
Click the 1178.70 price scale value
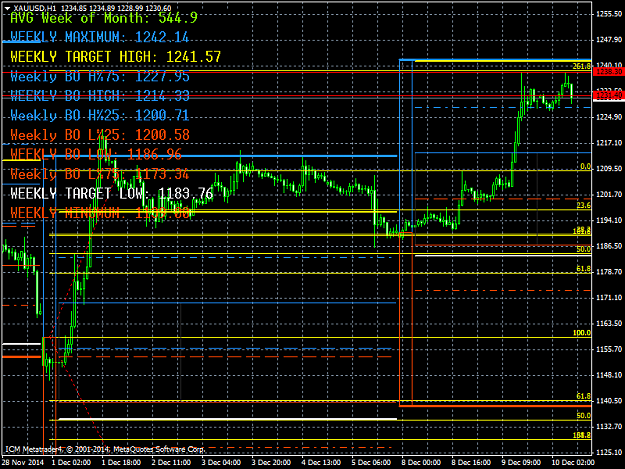[609, 272]
